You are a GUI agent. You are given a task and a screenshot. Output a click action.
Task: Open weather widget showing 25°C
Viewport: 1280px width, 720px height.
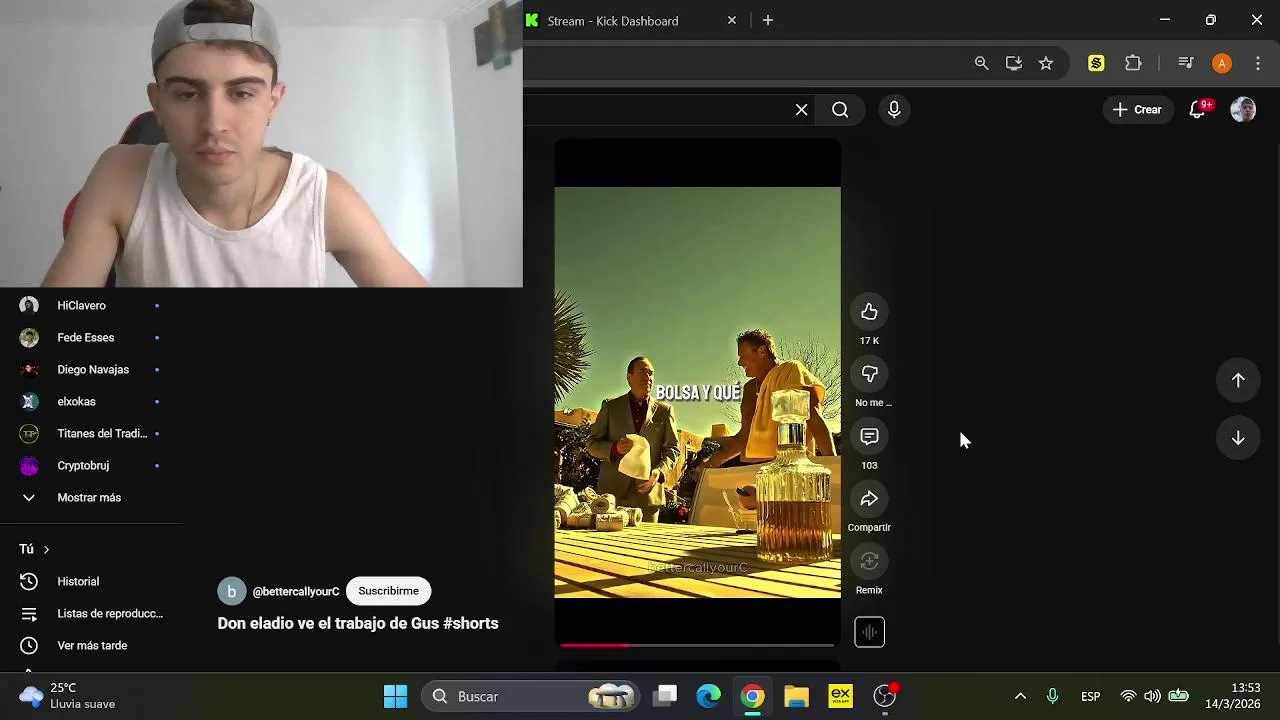tap(68, 696)
